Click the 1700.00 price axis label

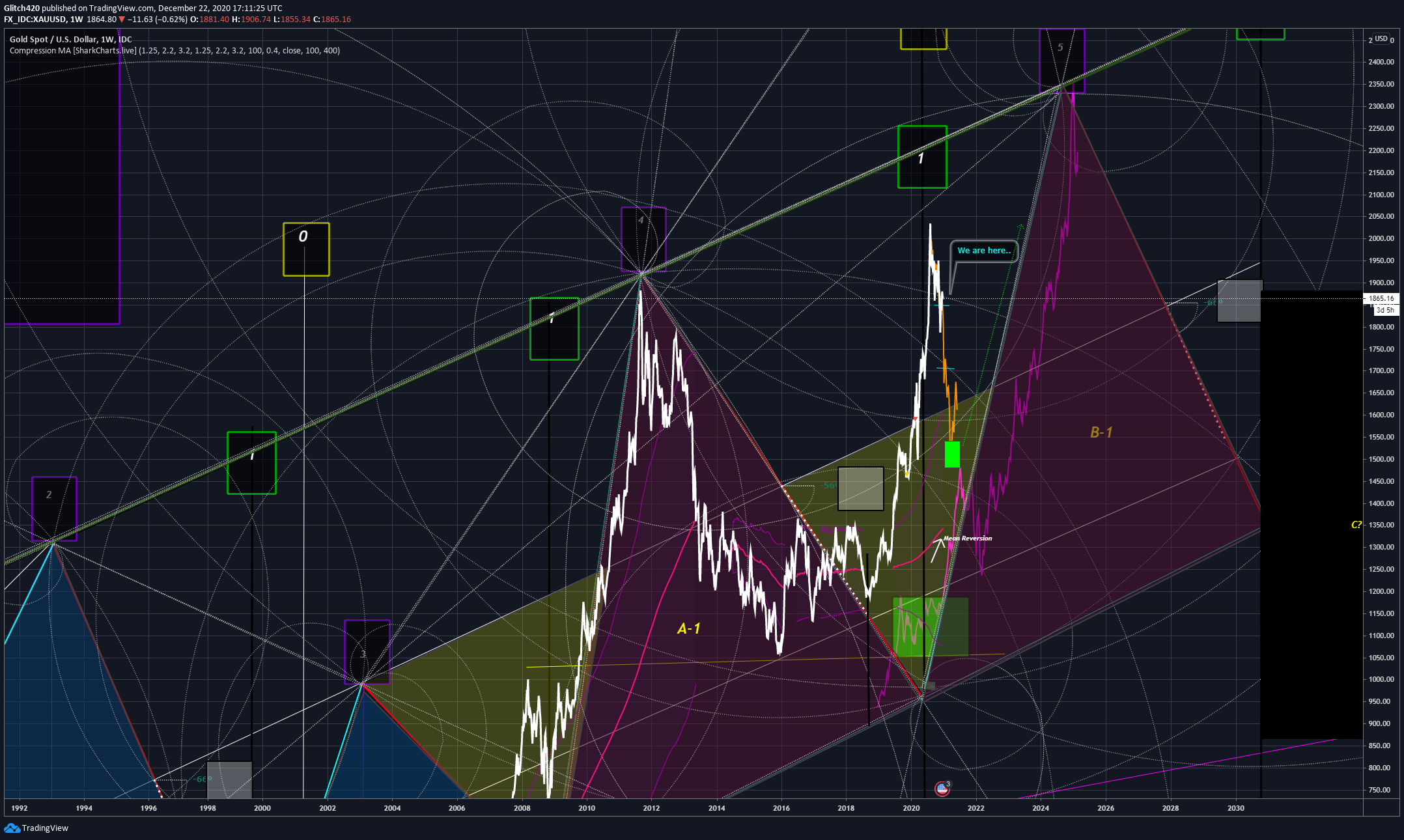[1381, 371]
